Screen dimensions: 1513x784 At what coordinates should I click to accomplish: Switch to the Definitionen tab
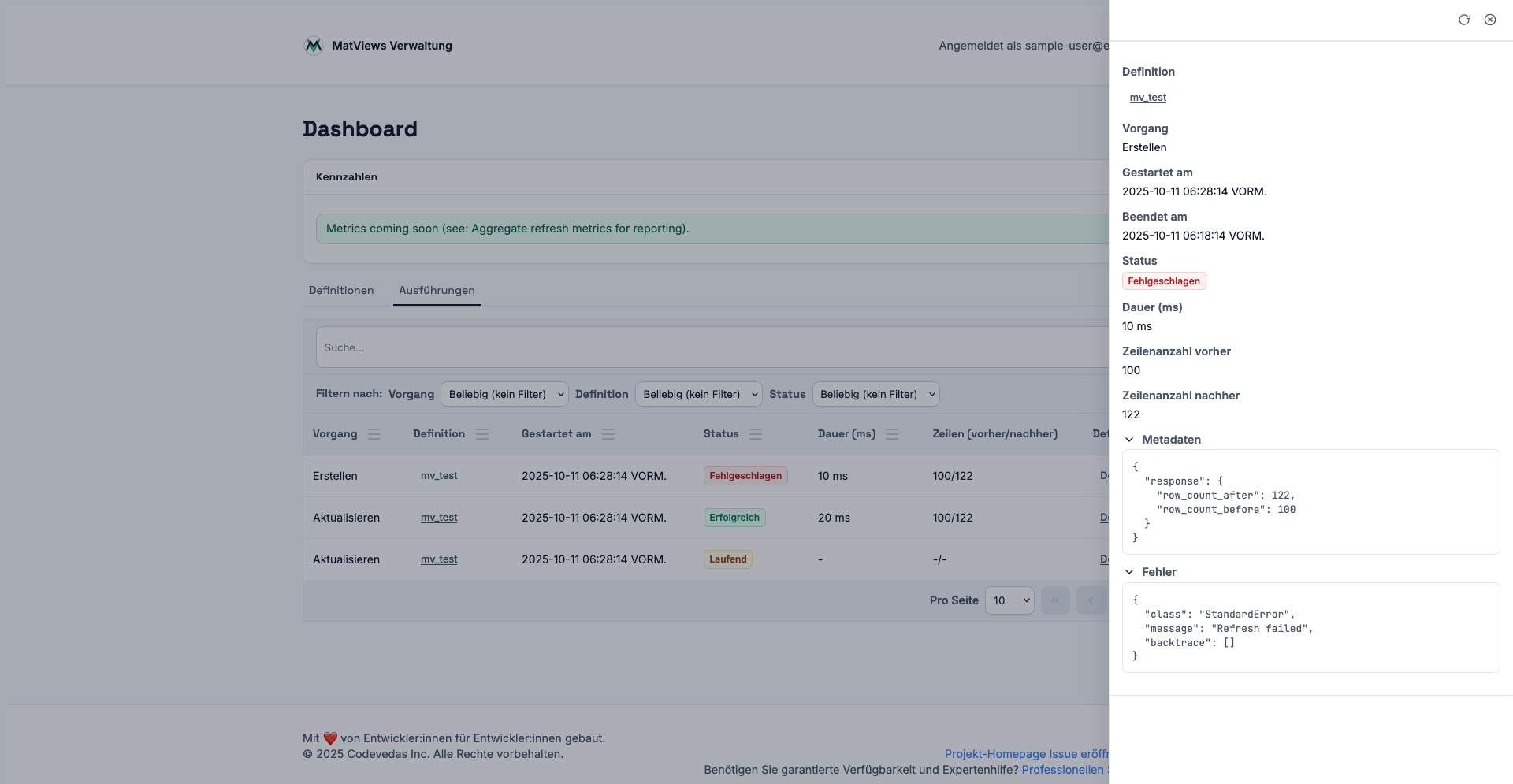pyautogui.click(x=341, y=291)
